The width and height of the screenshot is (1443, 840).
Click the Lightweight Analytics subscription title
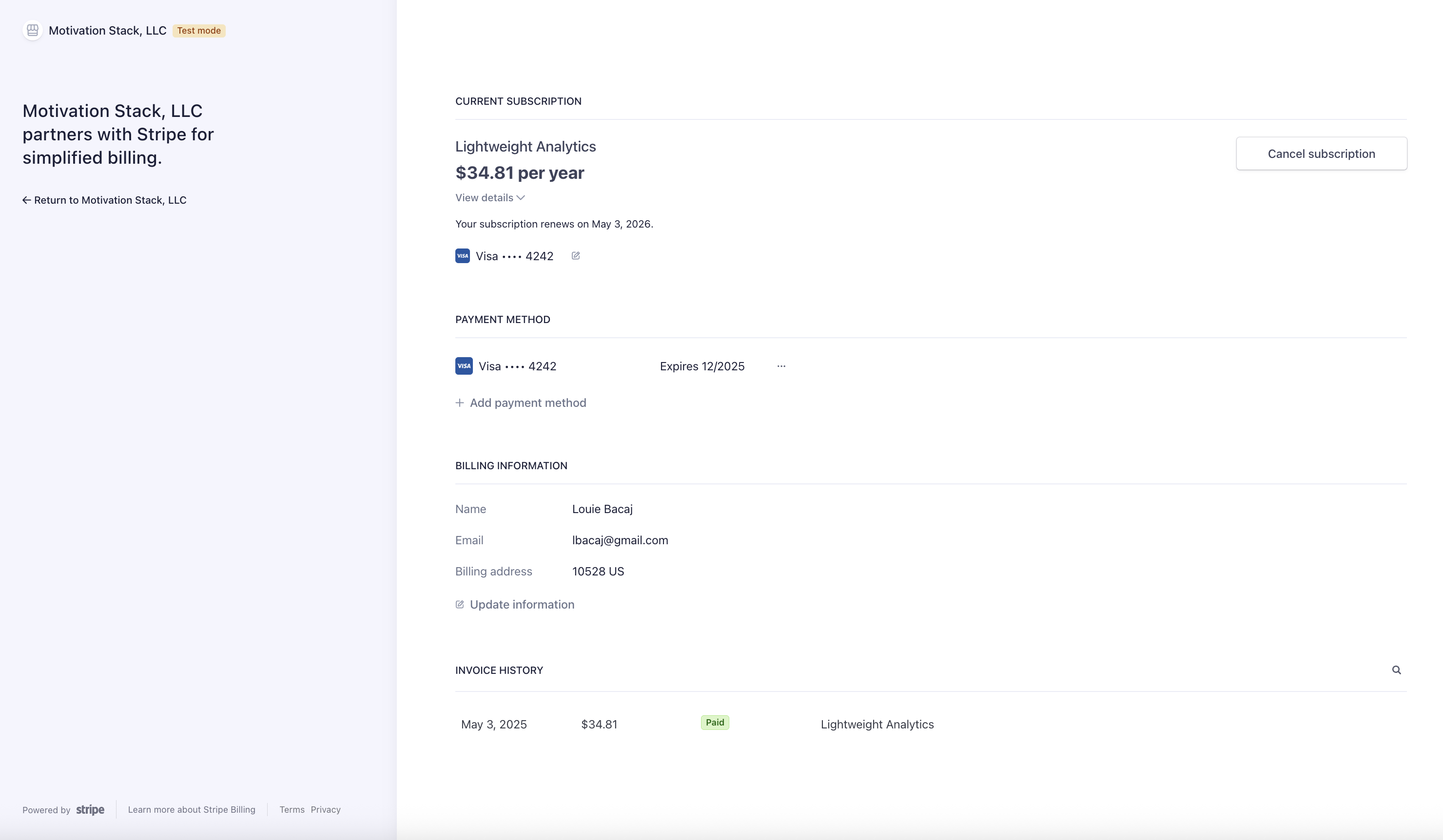pyautogui.click(x=525, y=147)
